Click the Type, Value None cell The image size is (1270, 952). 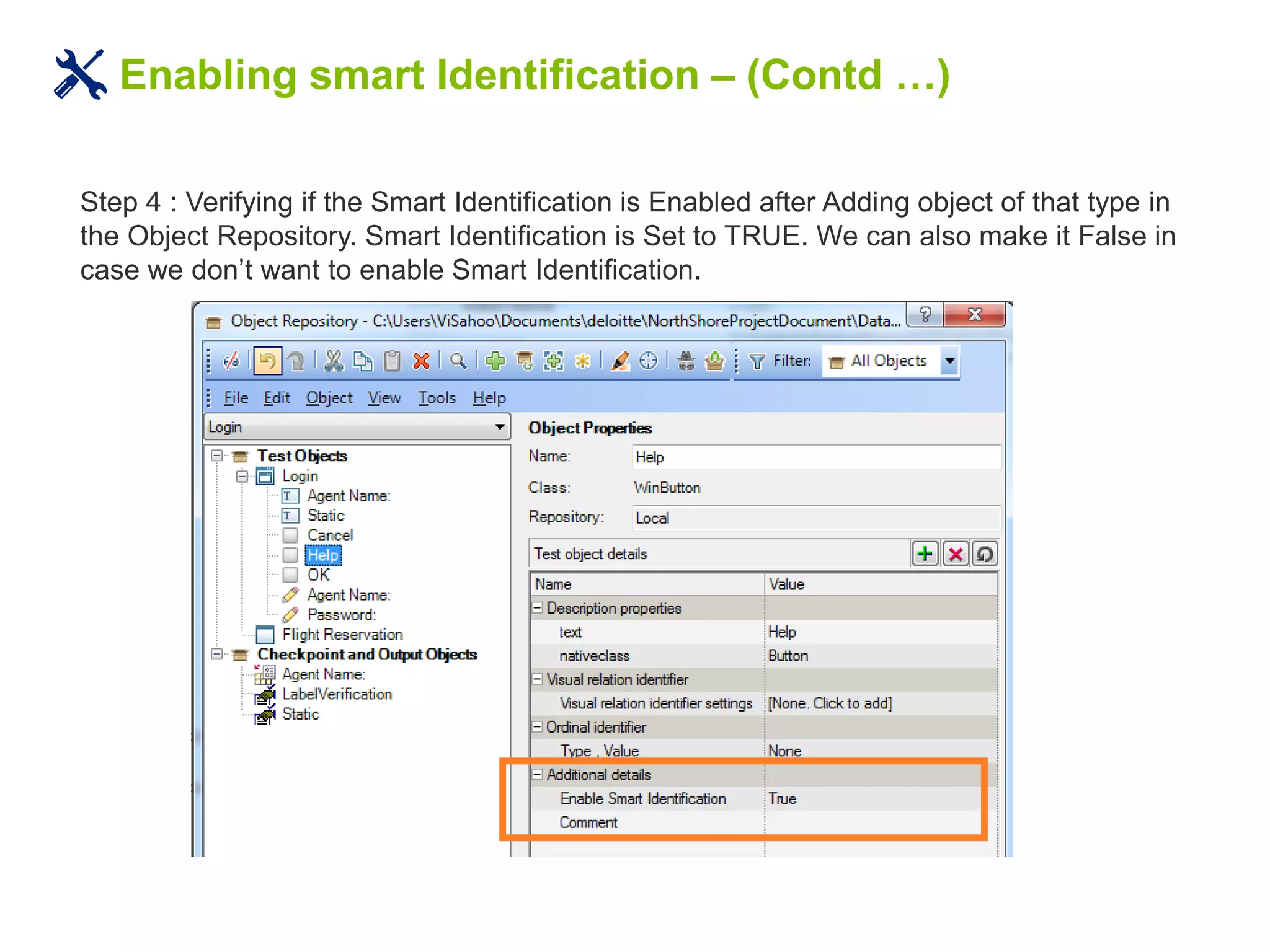click(881, 751)
